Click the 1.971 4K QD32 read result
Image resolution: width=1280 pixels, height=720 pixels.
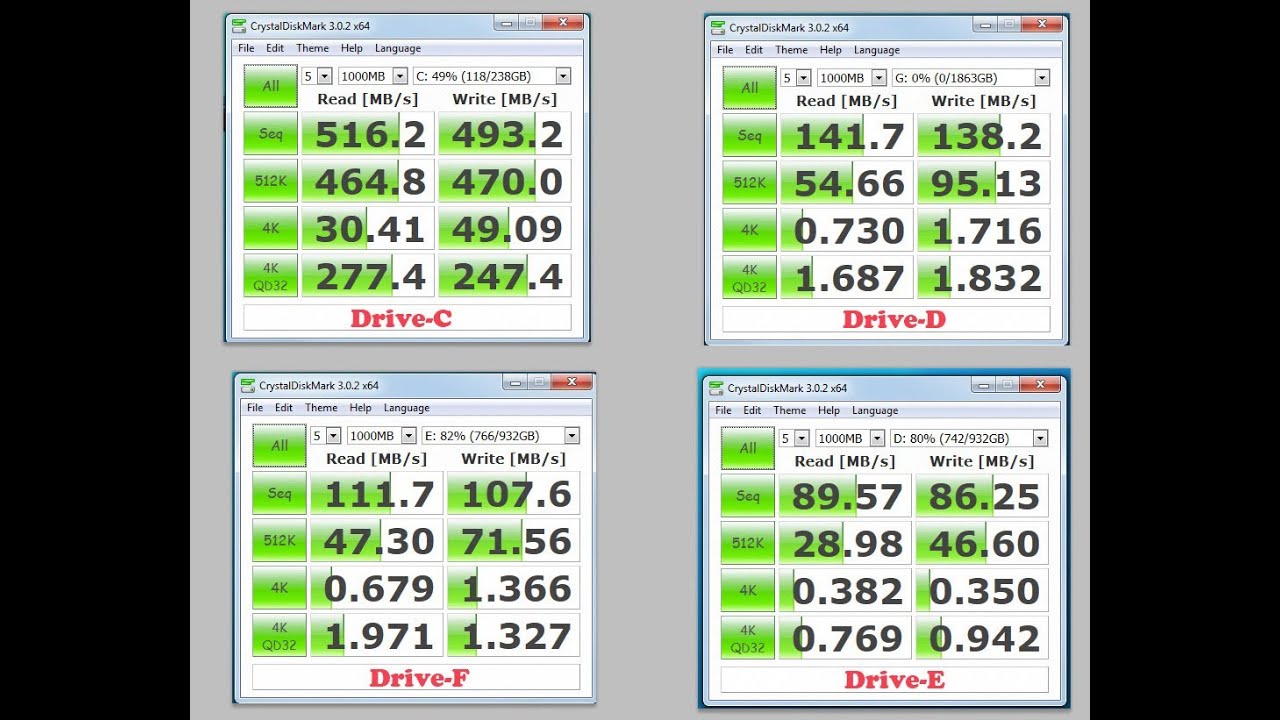click(x=377, y=636)
